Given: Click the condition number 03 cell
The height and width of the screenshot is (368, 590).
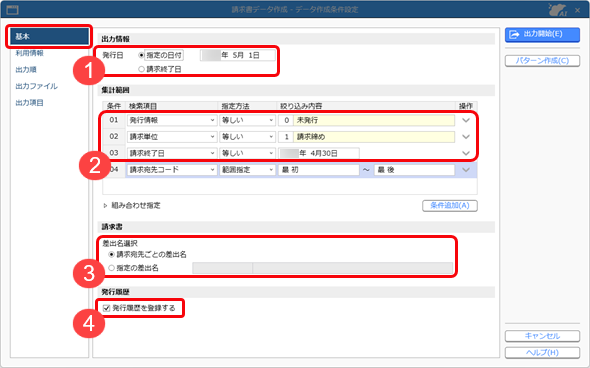Looking at the screenshot, I should point(114,153).
